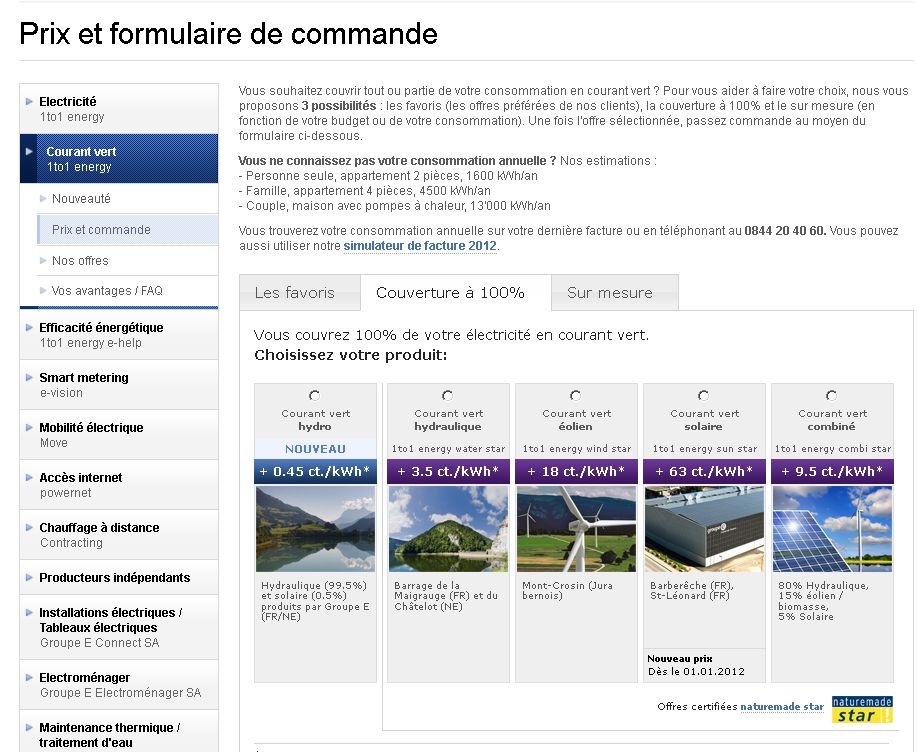Select the Courant vert hydraulique radio button

448,396
